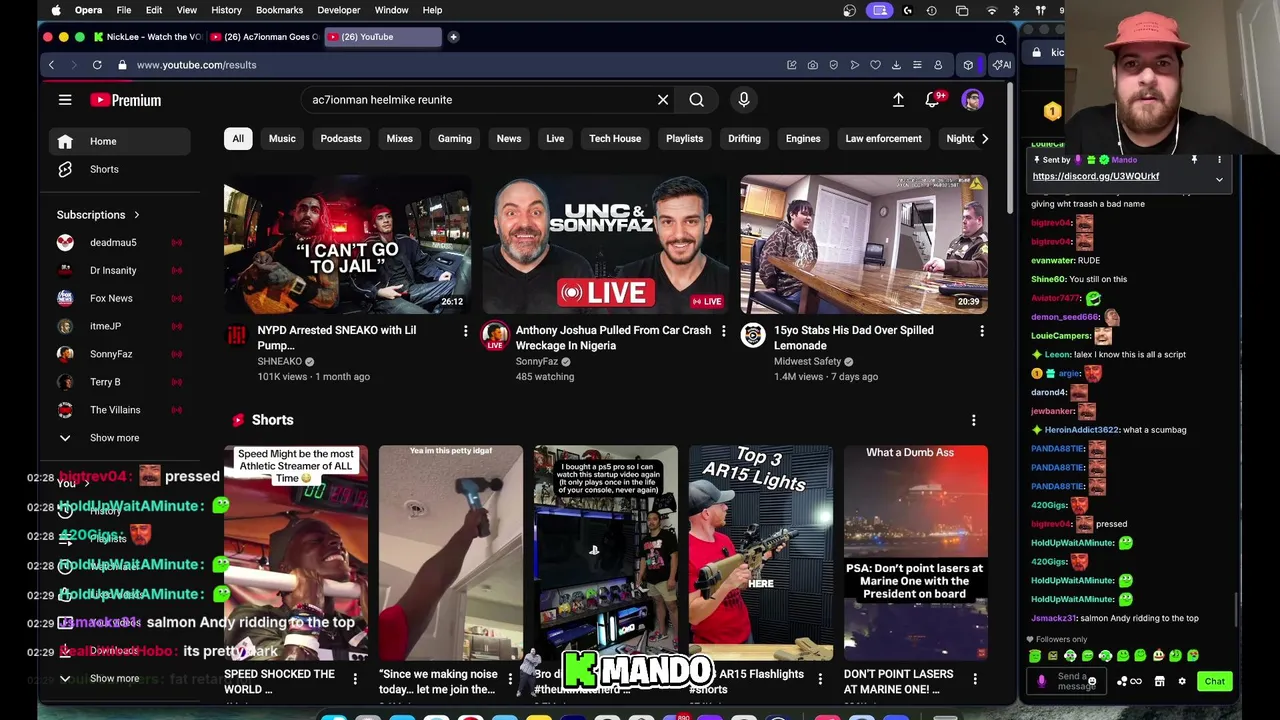Open options for Anthony Joshua live video
Screen dimensions: 1280x720
click(723, 331)
